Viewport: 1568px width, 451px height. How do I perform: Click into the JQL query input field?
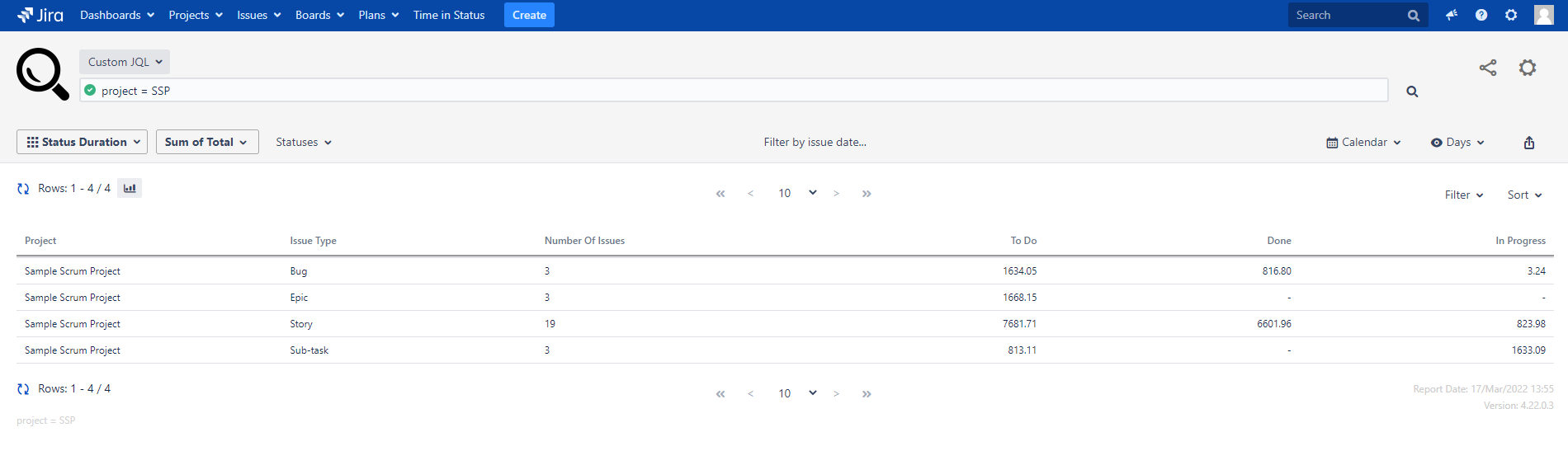tap(734, 91)
